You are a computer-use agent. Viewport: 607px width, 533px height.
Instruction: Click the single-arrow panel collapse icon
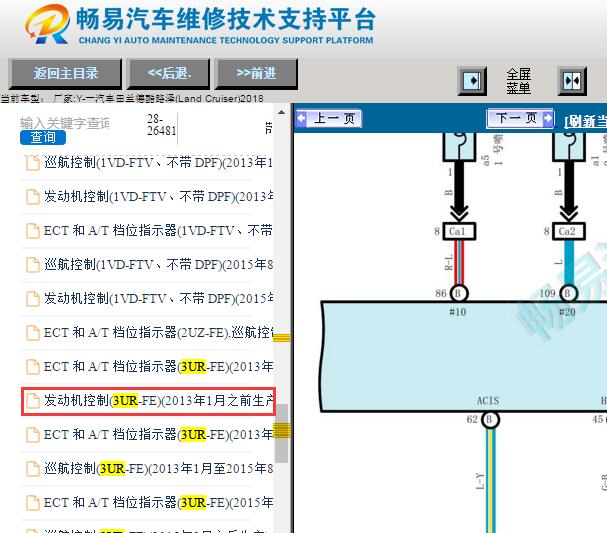tap(472, 81)
